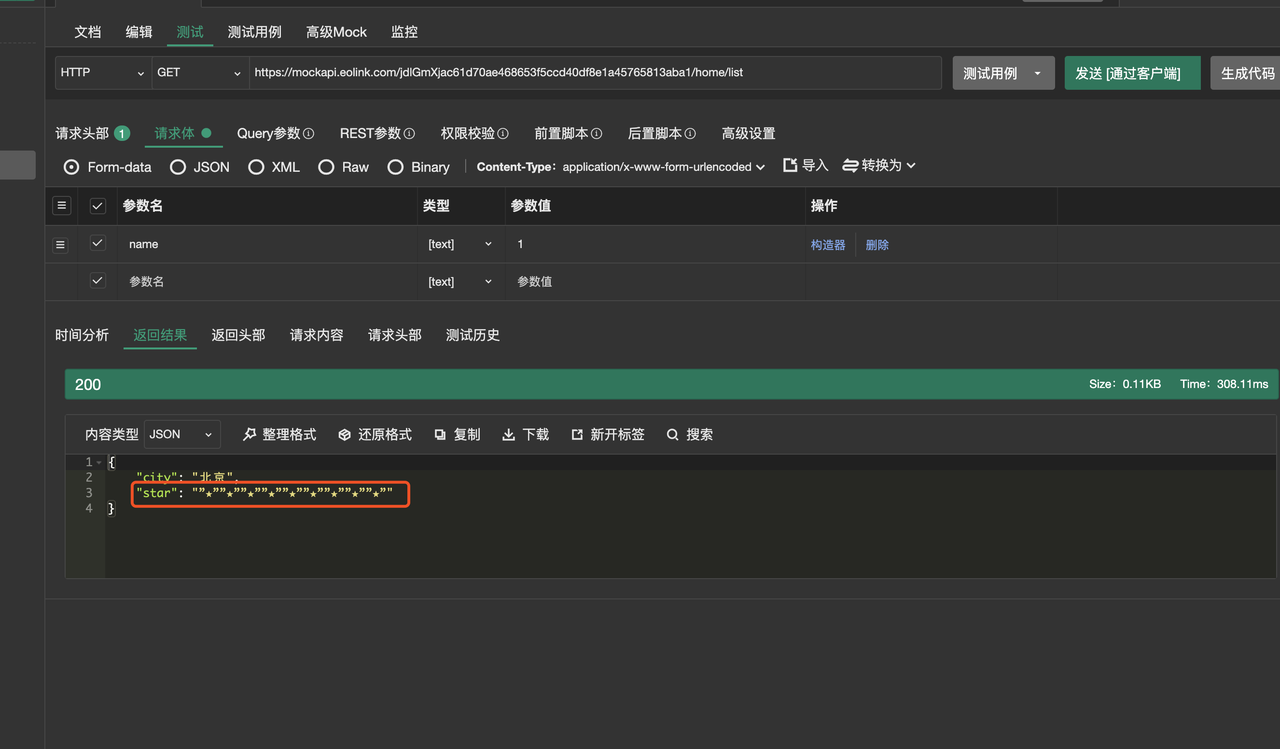Open the 高级设置 tab
1280x749 pixels.
(748, 133)
